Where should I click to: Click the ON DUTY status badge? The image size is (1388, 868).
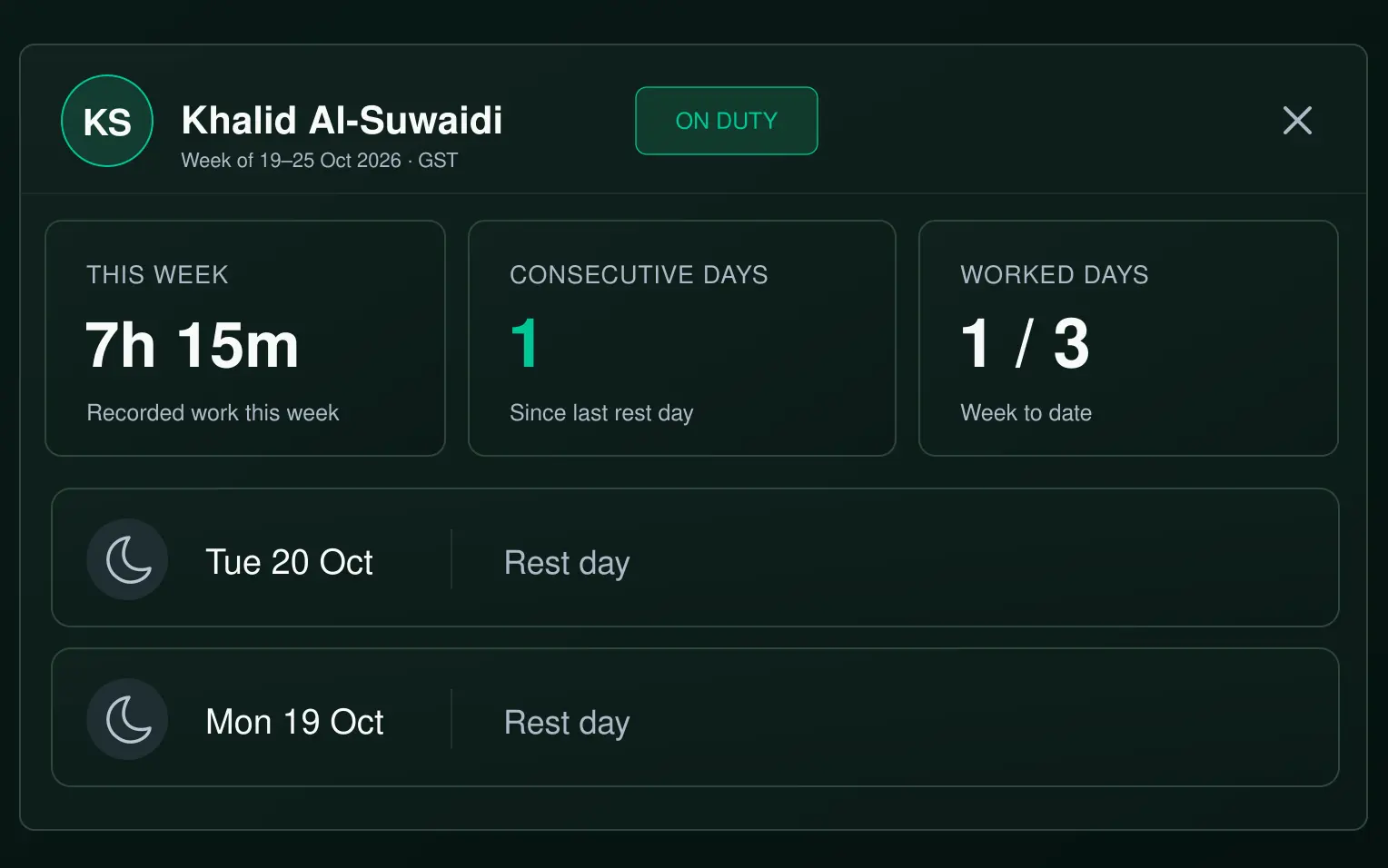click(x=727, y=121)
